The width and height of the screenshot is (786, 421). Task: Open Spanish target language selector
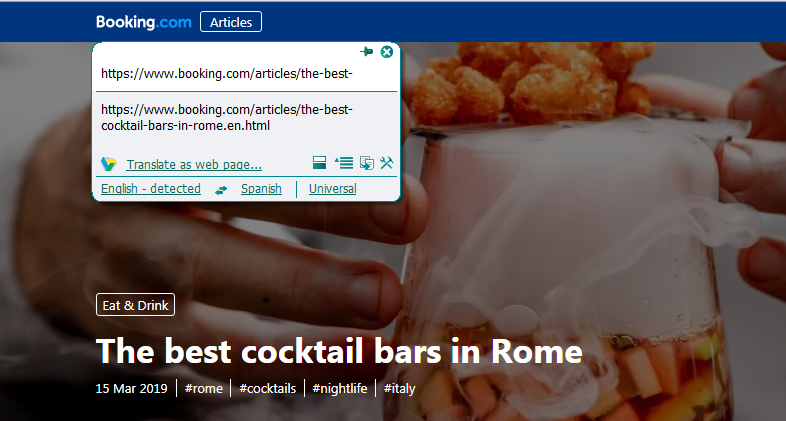click(261, 189)
